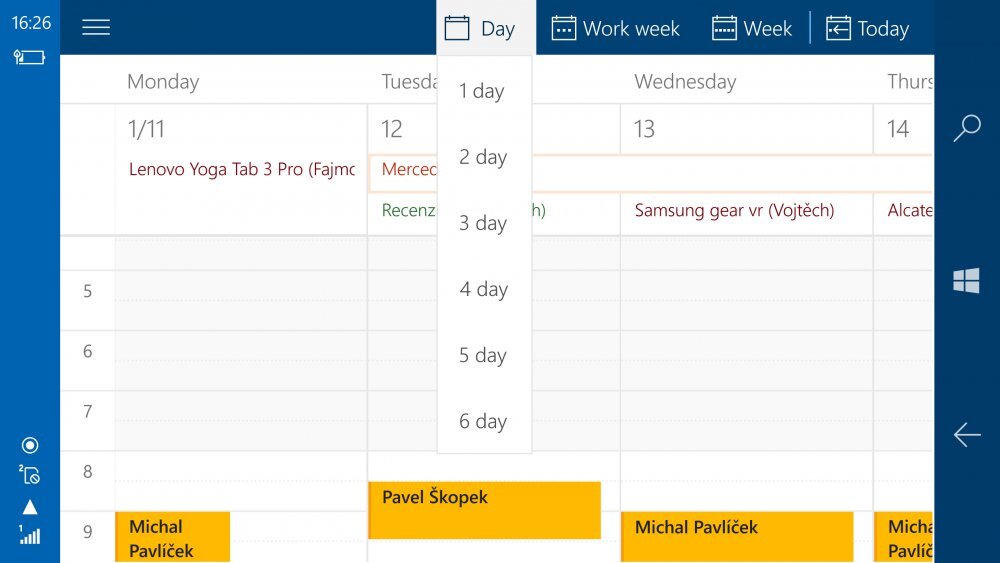
Task: Click the Day view calendar icon
Action: (x=457, y=28)
